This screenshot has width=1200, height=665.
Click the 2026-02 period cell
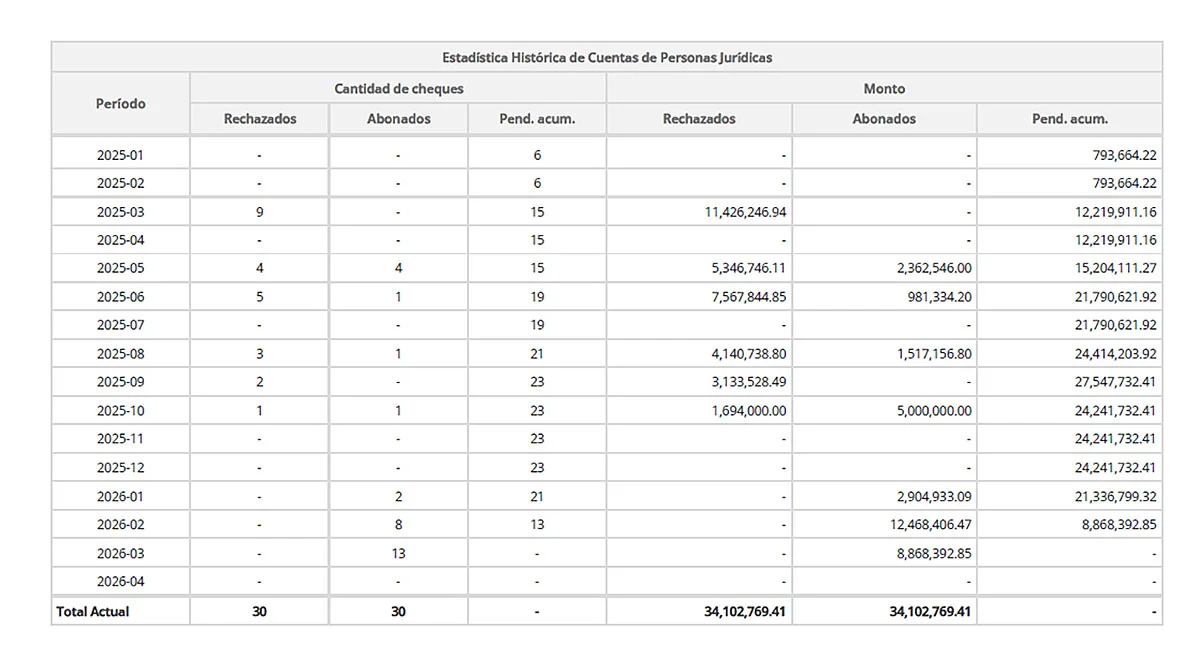120,524
